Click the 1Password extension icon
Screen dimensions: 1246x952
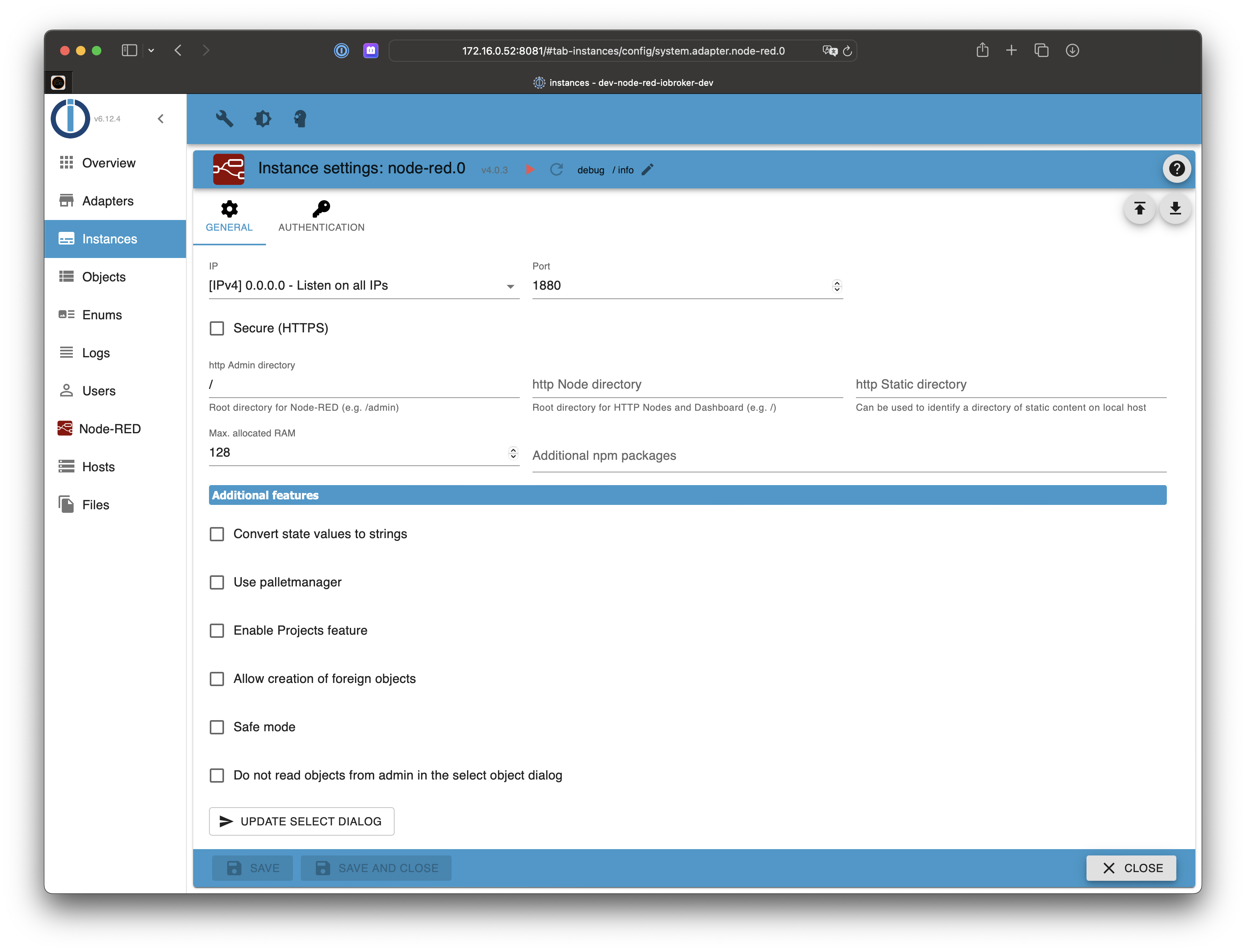point(341,50)
